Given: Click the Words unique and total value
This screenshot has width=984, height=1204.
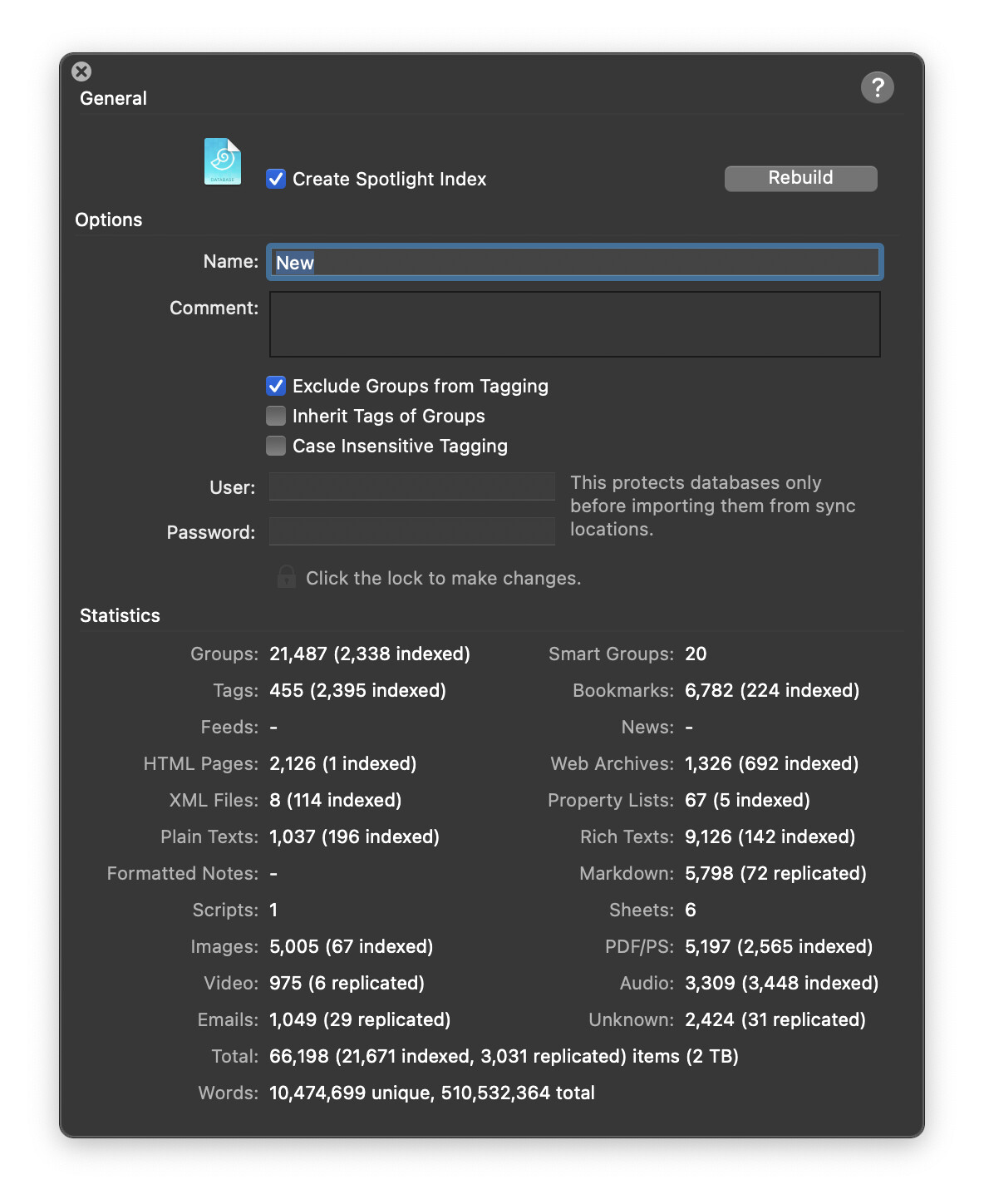Looking at the screenshot, I should [431, 1093].
